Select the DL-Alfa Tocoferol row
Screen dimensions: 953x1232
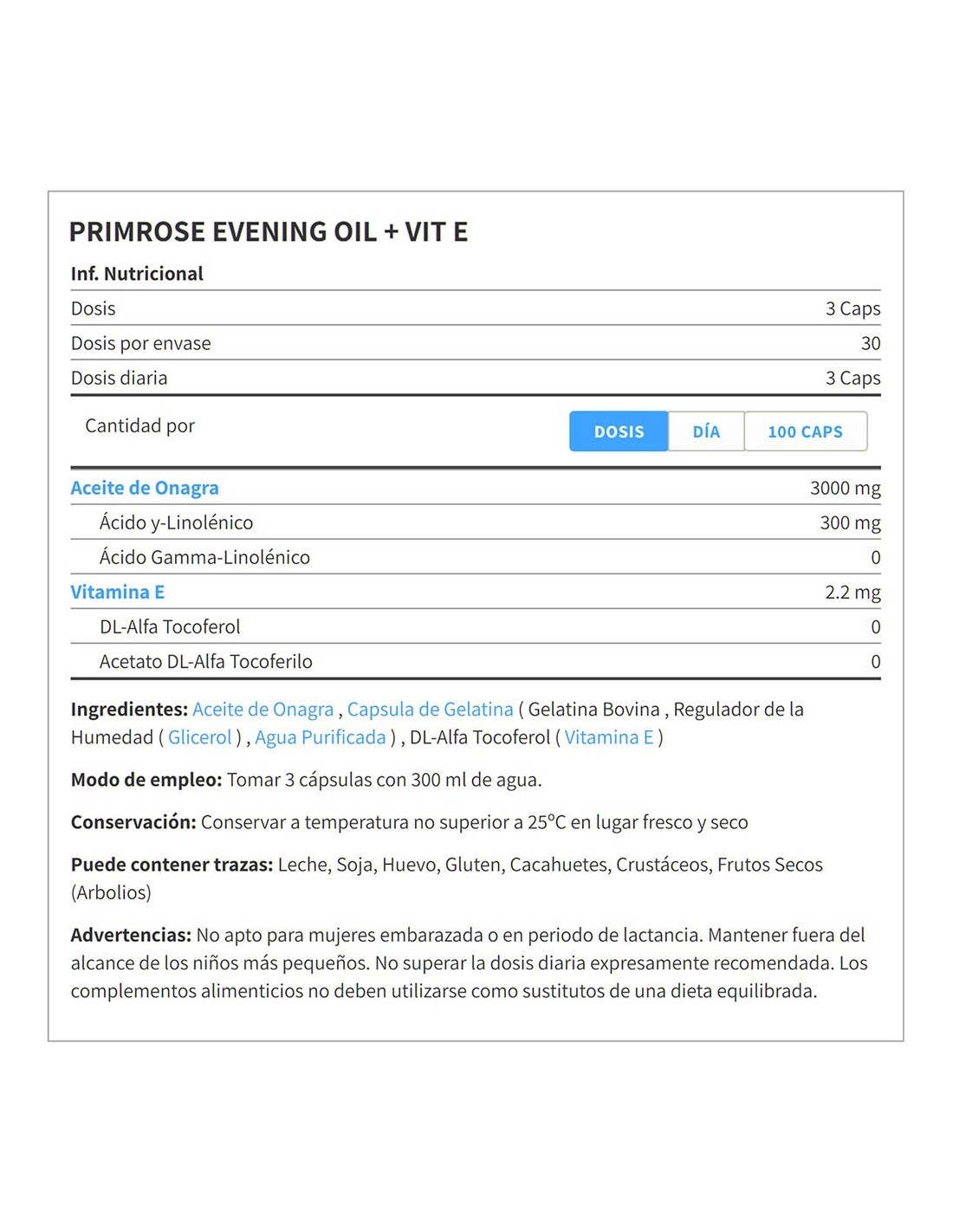pos(476,626)
